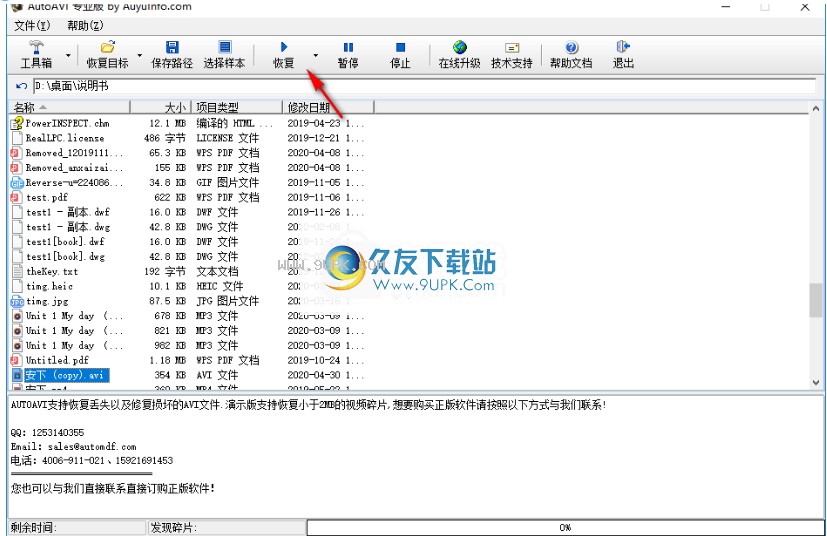The width and height of the screenshot is (827, 536).
Task: Select the 678 KB Unit 1 My day MP3
Action: [x=74, y=315]
